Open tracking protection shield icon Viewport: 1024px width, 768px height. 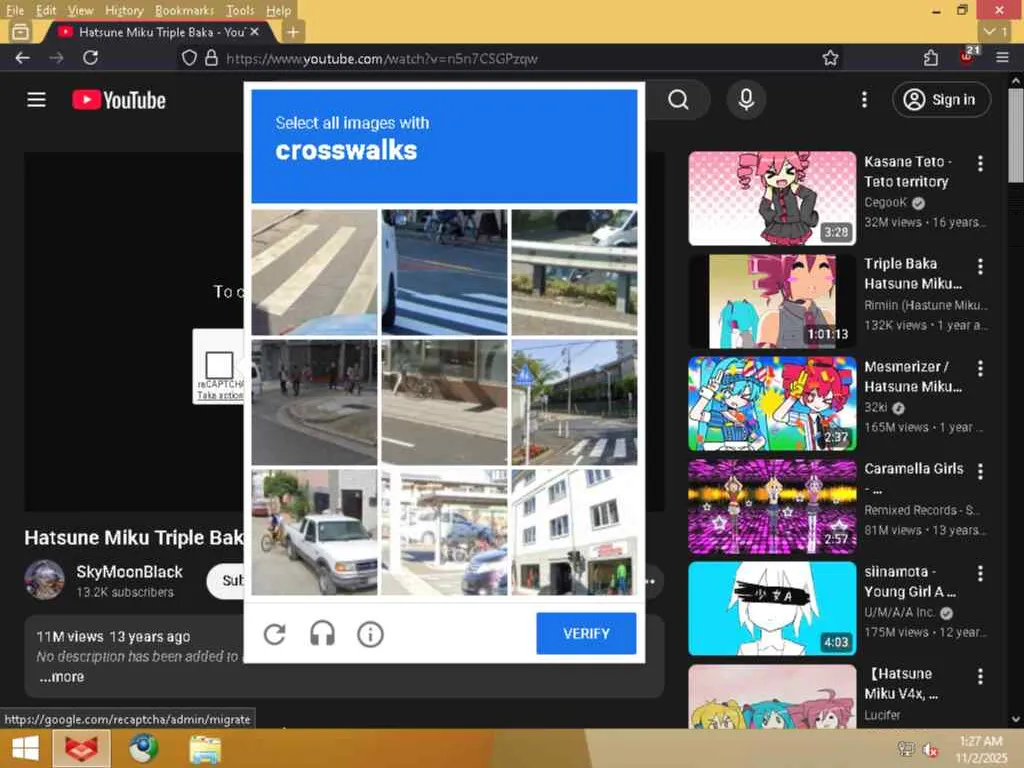tap(189, 58)
